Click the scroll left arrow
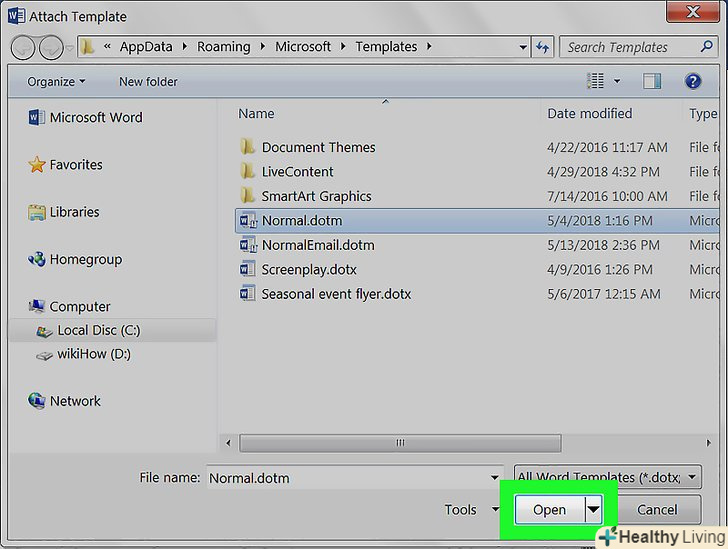This screenshot has width=728, height=549. (x=228, y=443)
